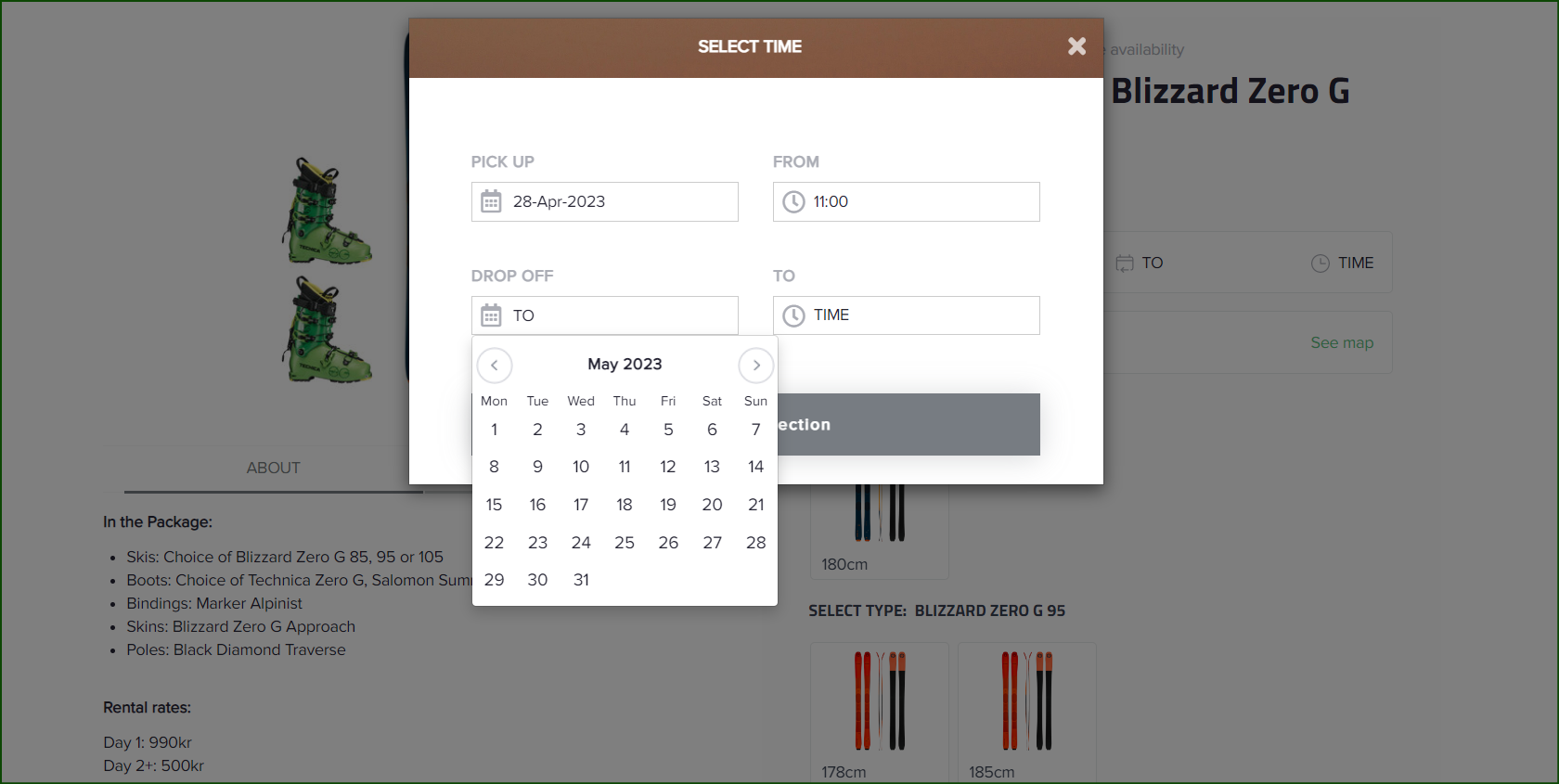Click the background TIME field
Image resolution: width=1559 pixels, height=784 pixels.
click(x=1342, y=263)
